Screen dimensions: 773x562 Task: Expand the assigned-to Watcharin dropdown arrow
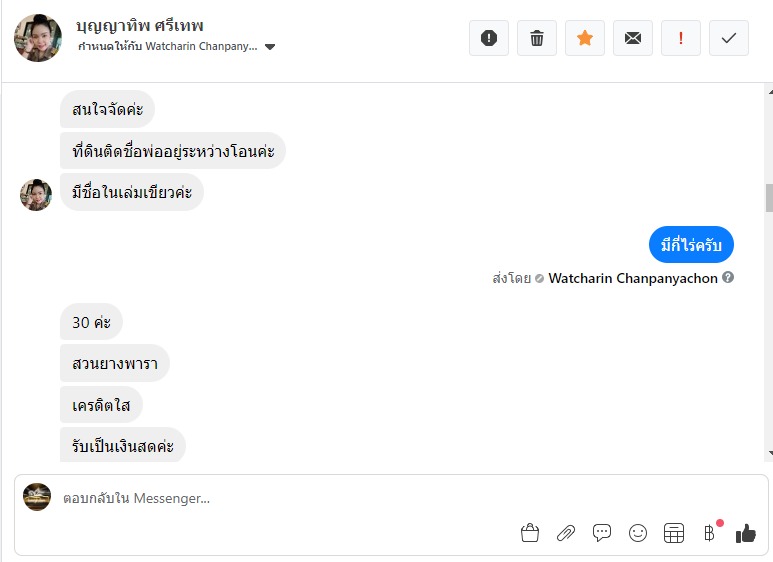pos(270,47)
